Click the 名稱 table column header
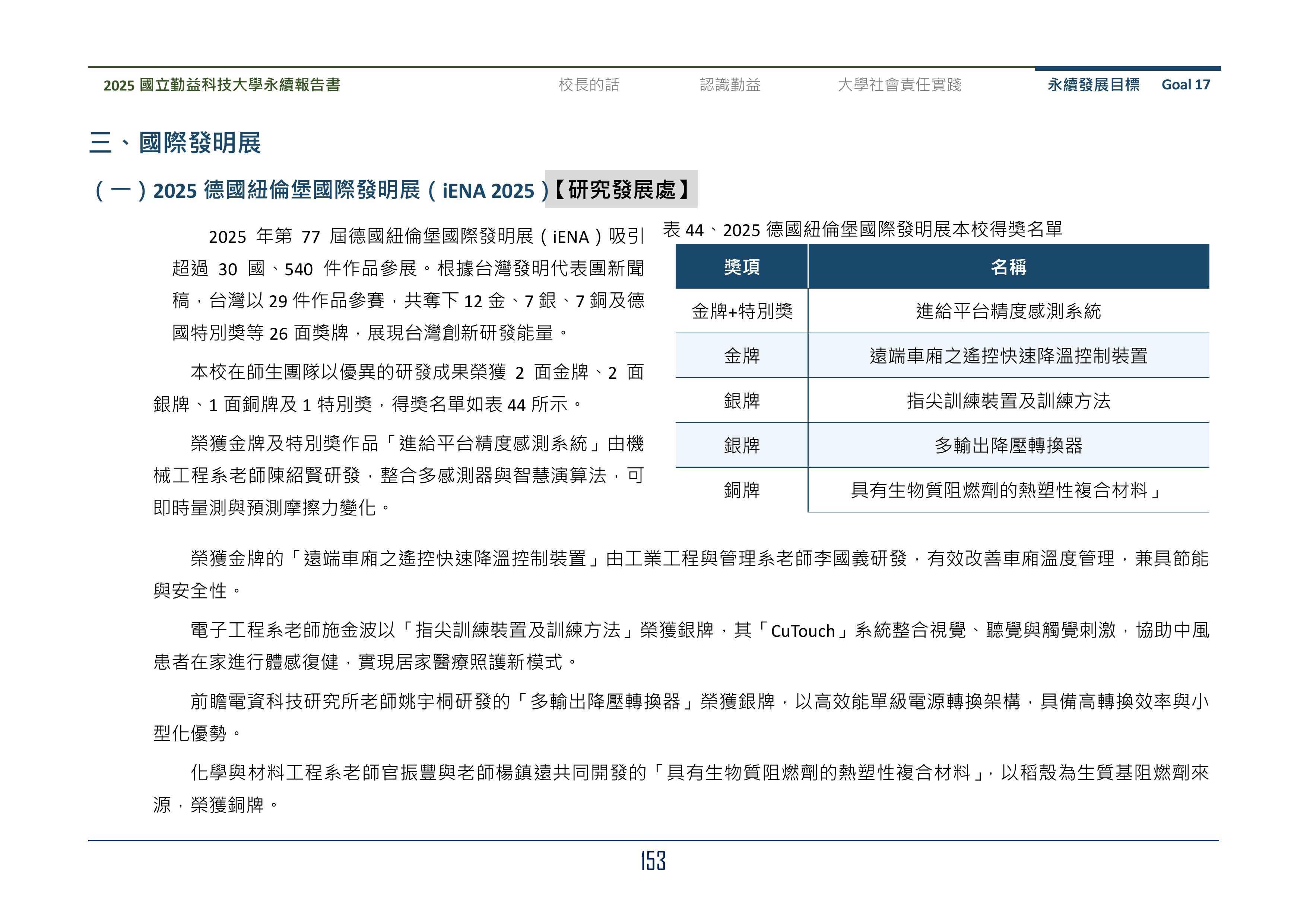The width and height of the screenshot is (1307, 924). (1008, 267)
